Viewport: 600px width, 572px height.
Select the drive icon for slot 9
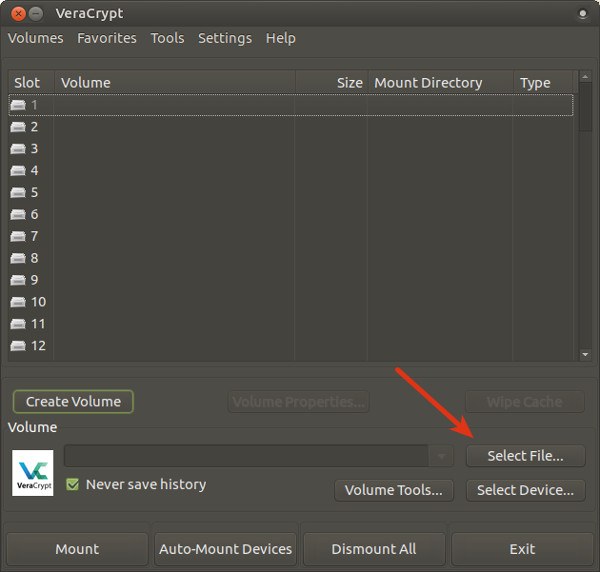(18, 280)
